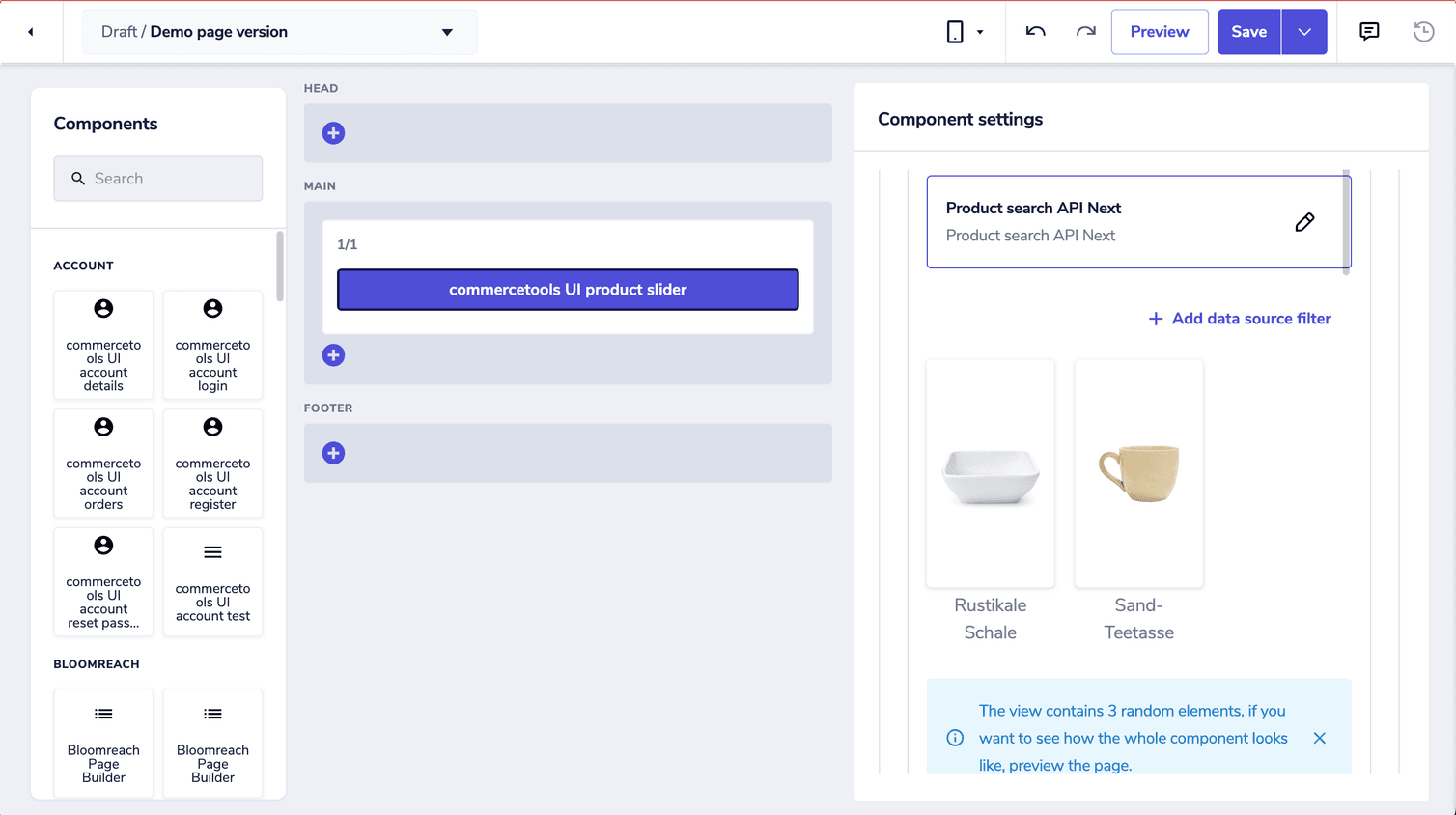Image resolution: width=1456 pixels, height=815 pixels.
Task: Click the Preview button
Action: pyautogui.click(x=1159, y=31)
